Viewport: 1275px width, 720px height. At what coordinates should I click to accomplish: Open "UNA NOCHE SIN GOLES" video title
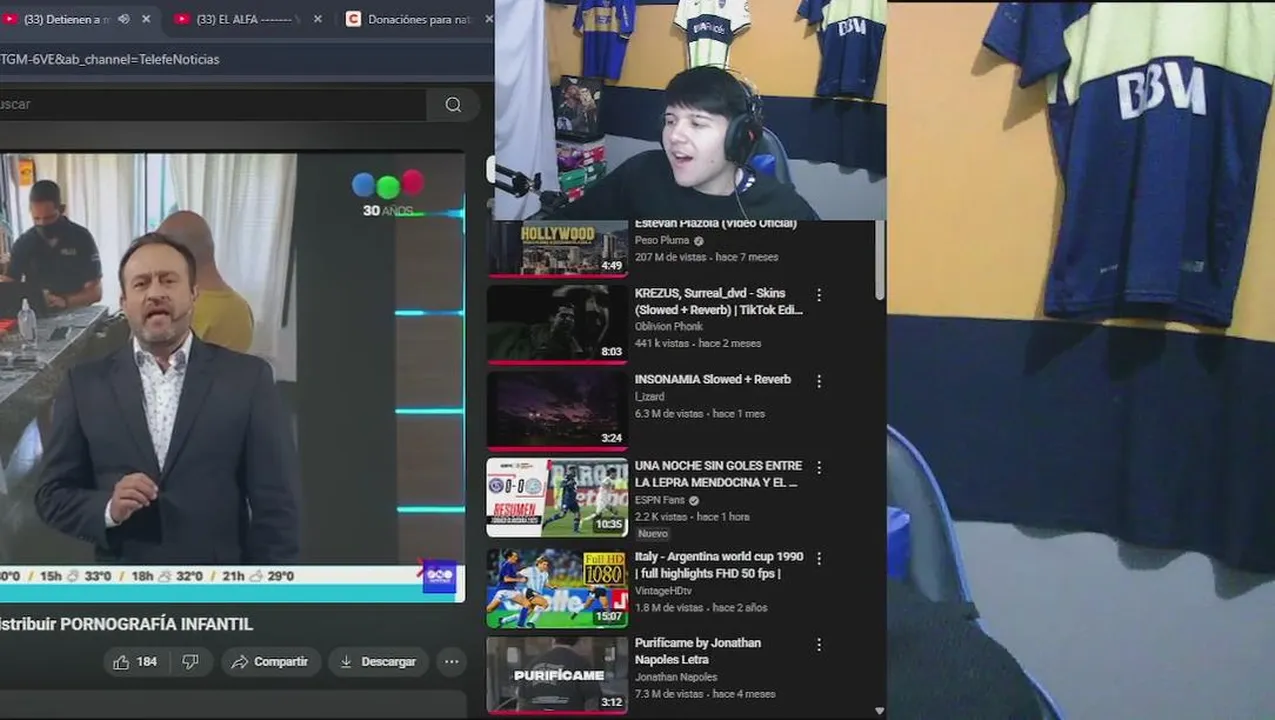[718, 474]
